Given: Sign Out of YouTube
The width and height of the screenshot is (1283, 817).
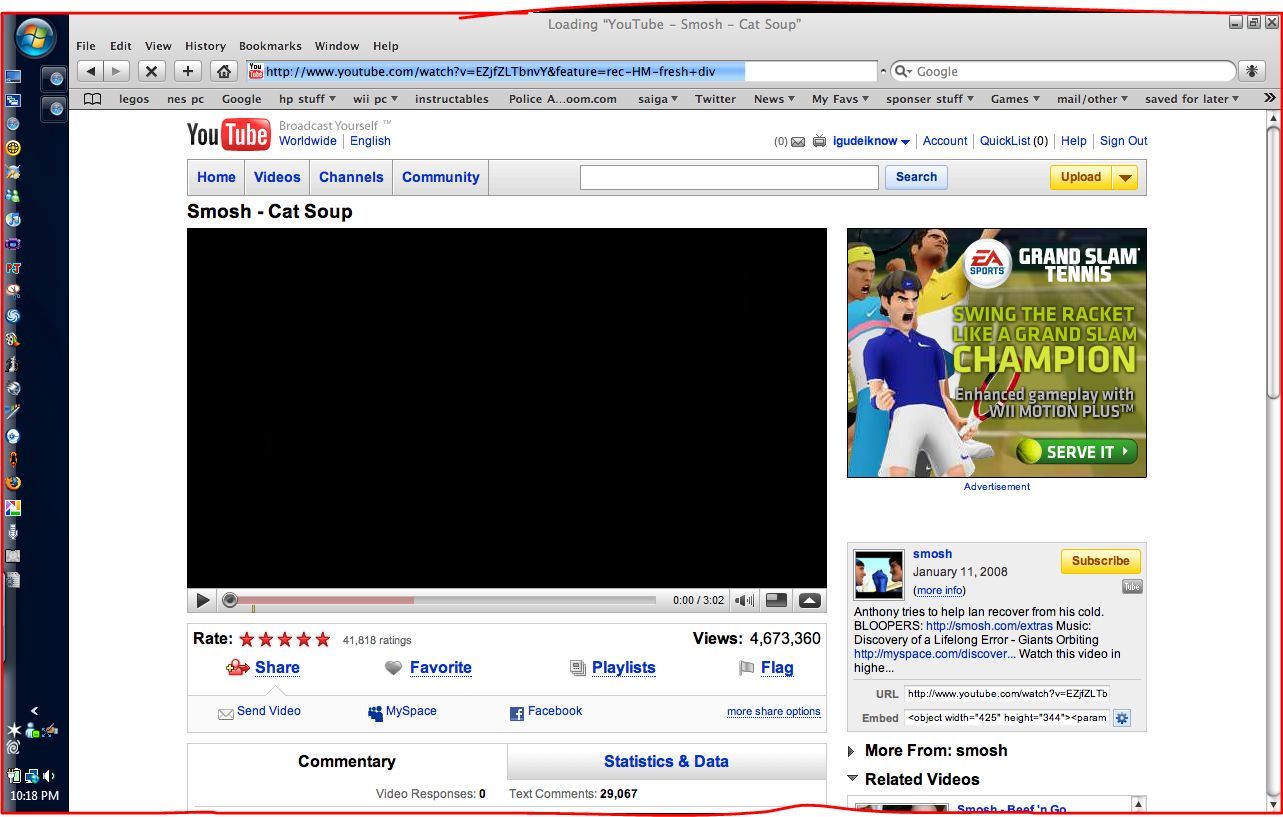Looking at the screenshot, I should (1123, 141).
